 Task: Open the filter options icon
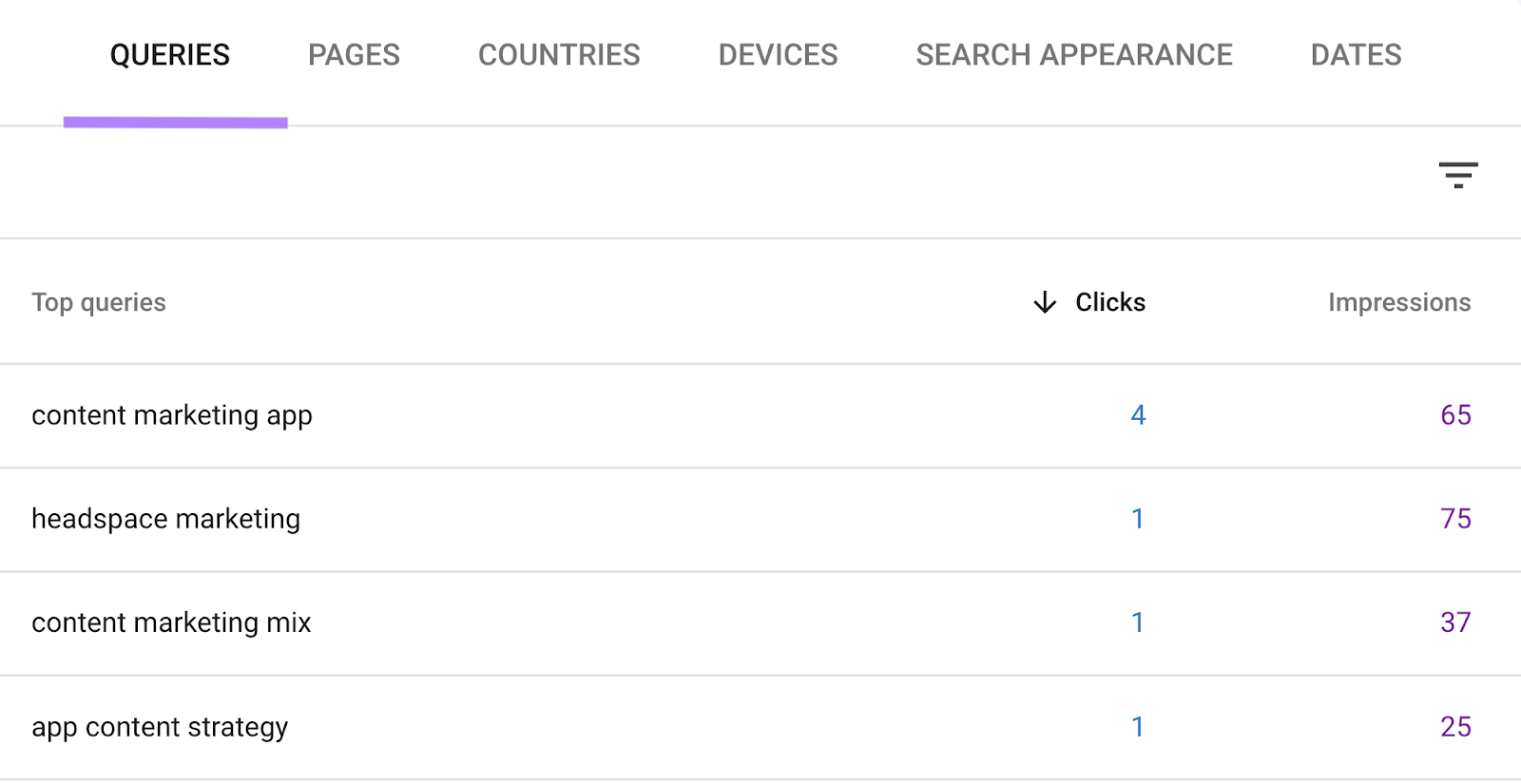coord(1460,176)
